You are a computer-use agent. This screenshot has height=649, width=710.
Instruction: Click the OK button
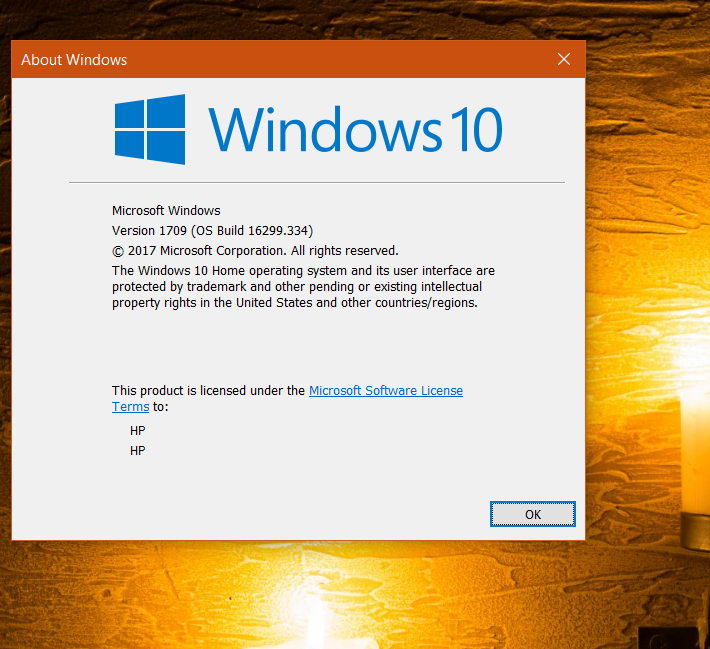click(x=532, y=514)
